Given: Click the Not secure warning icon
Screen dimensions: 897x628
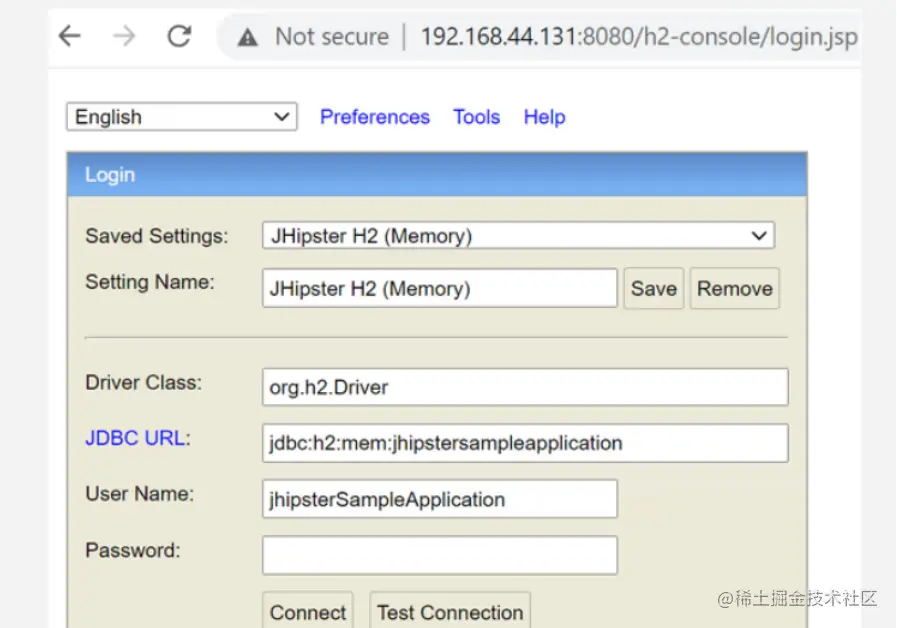Looking at the screenshot, I should (247, 38).
